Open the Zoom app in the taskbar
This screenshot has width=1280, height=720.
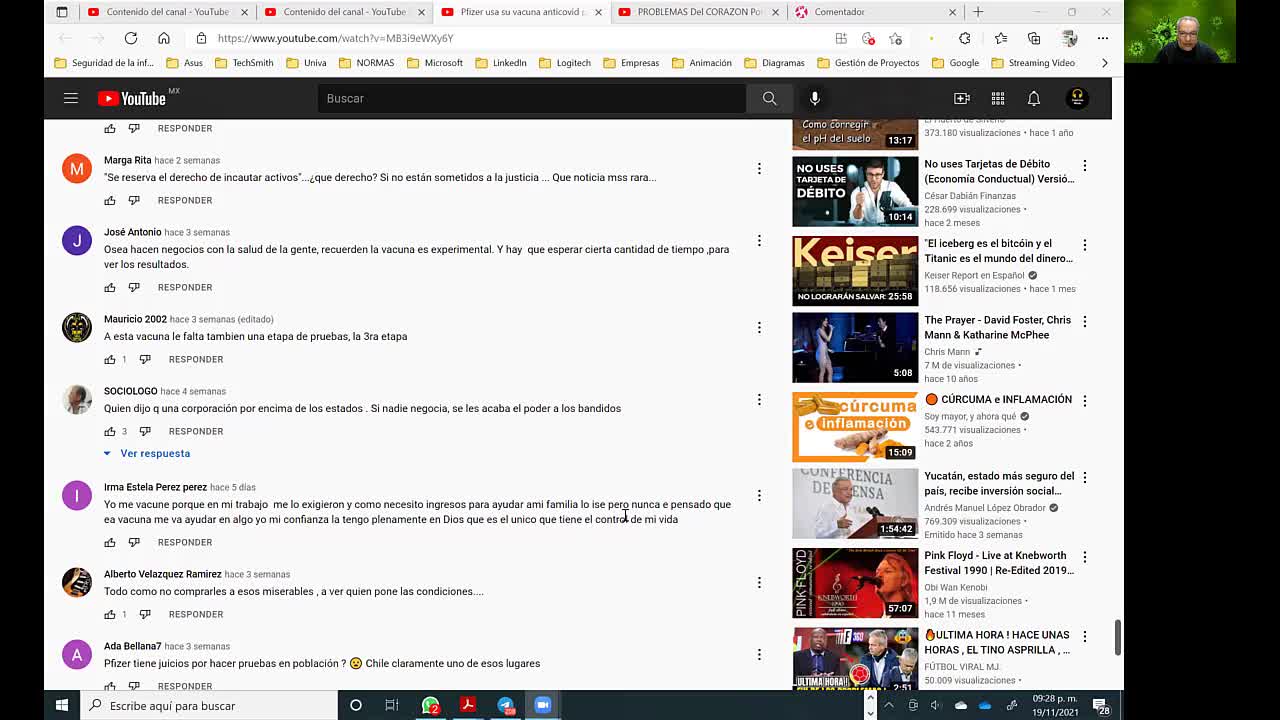(x=542, y=705)
